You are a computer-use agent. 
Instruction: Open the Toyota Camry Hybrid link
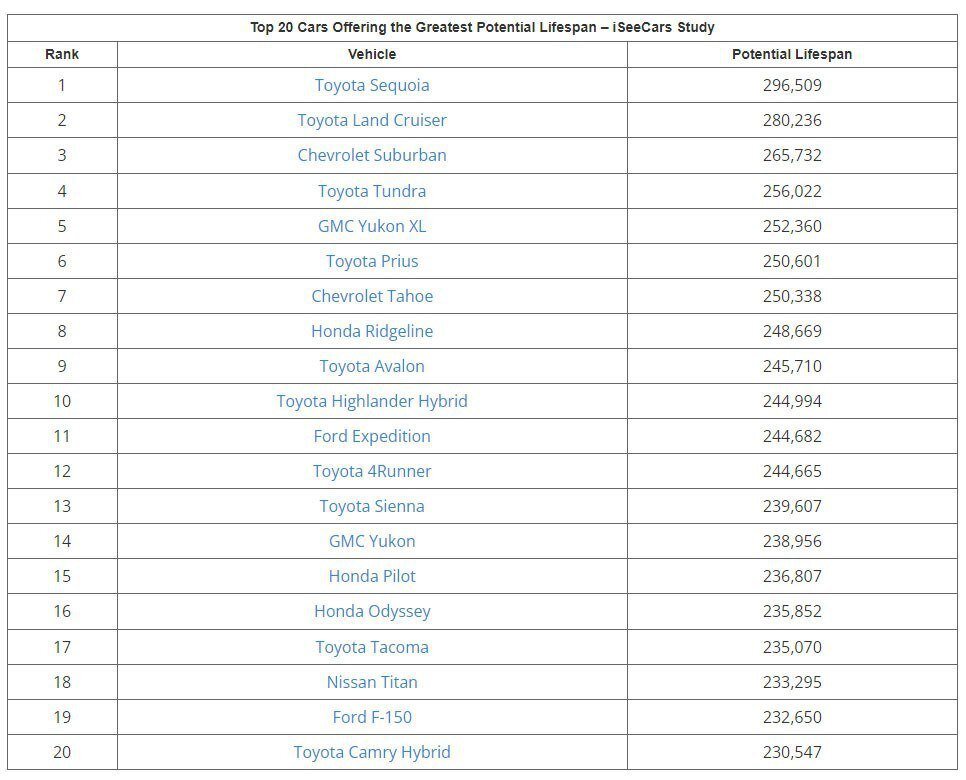(x=371, y=753)
